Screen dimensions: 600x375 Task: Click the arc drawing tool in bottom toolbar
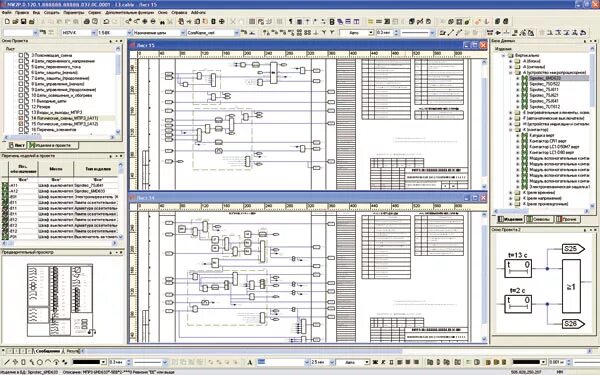coord(48,362)
